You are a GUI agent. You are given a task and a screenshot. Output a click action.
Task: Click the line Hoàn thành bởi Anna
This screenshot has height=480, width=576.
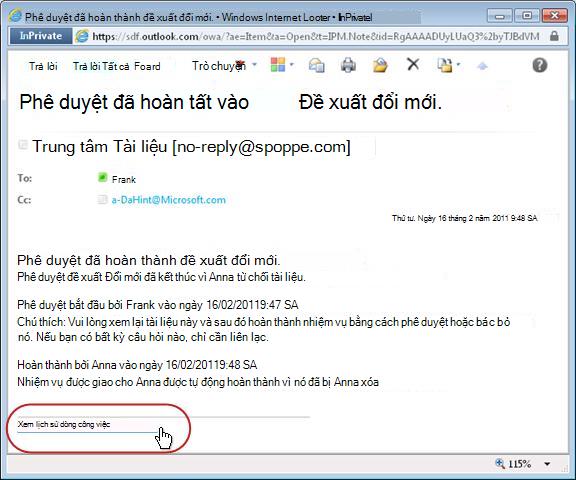[x=137, y=365]
